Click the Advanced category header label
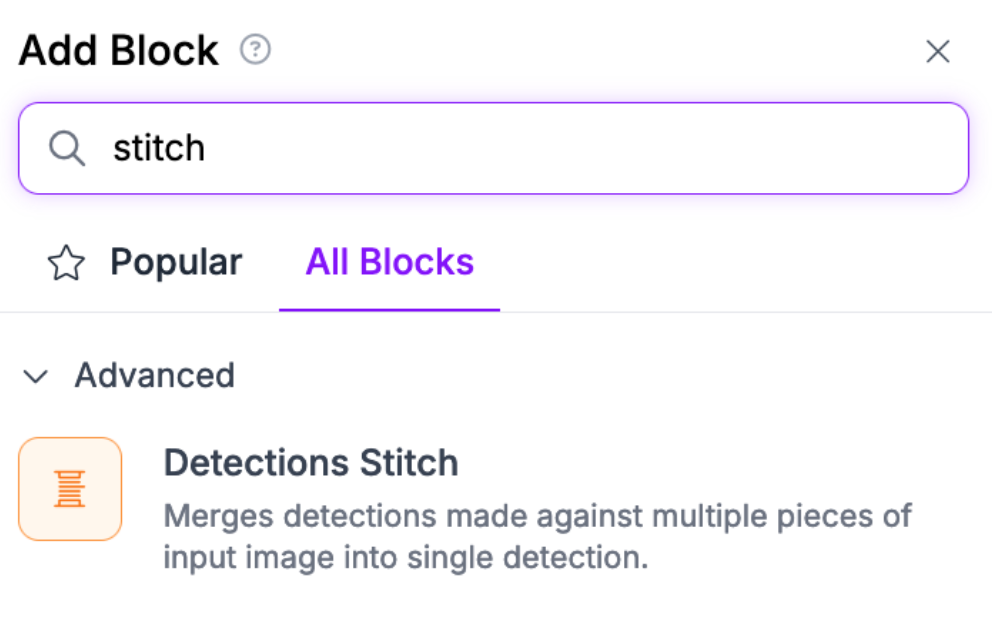The width and height of the screenshot is (996, 628). coord(154,376)
